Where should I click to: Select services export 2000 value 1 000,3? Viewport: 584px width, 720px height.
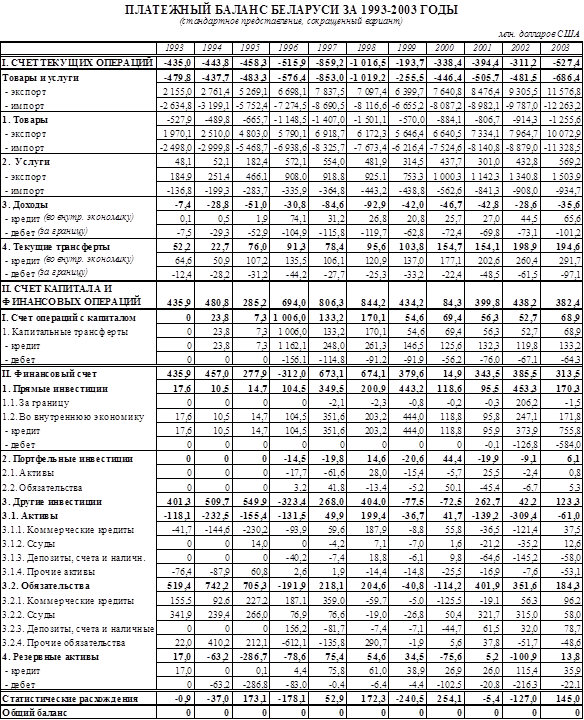(447, 177)
